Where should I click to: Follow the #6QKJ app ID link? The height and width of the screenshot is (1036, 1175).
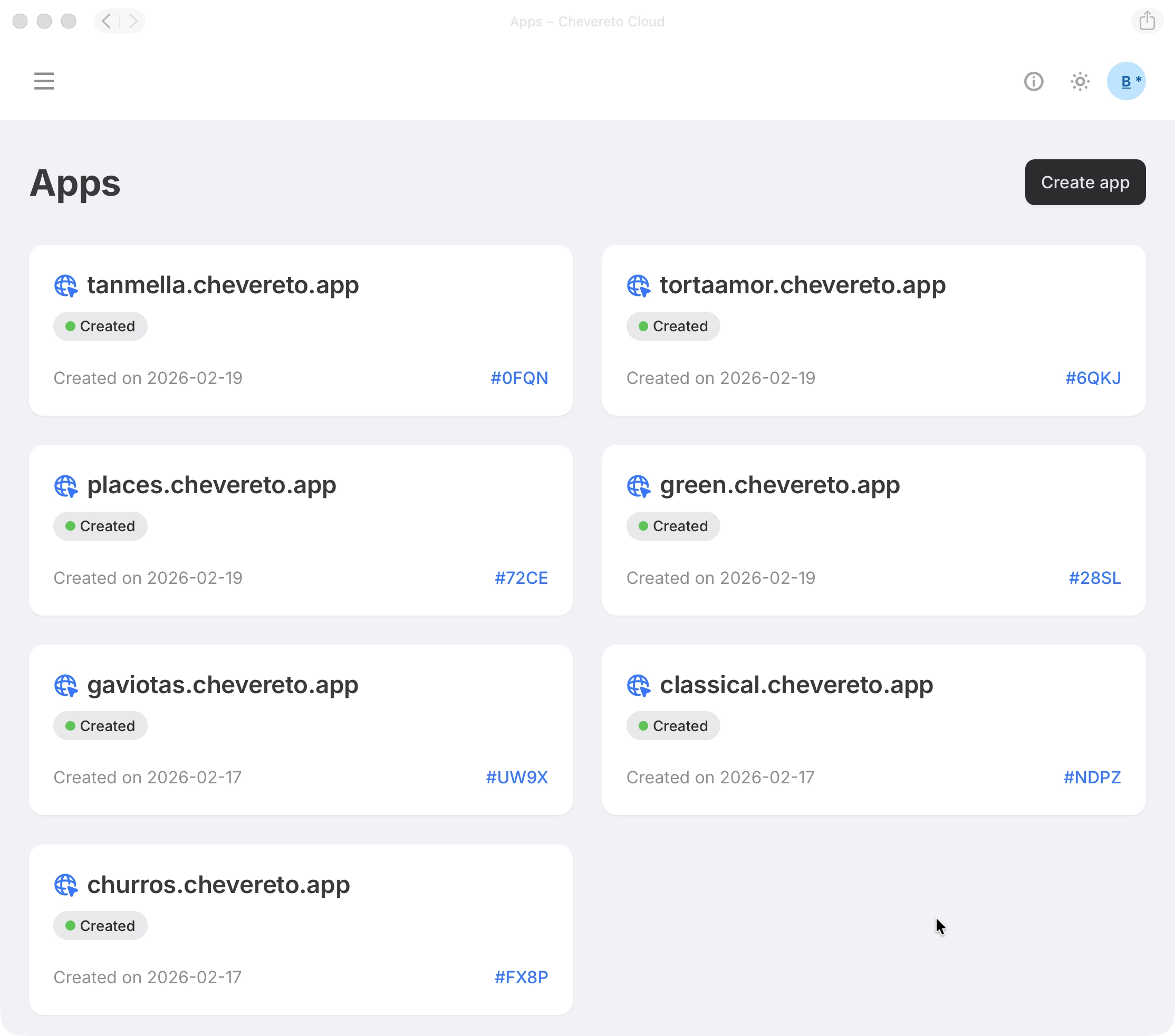coord(1093,378)
